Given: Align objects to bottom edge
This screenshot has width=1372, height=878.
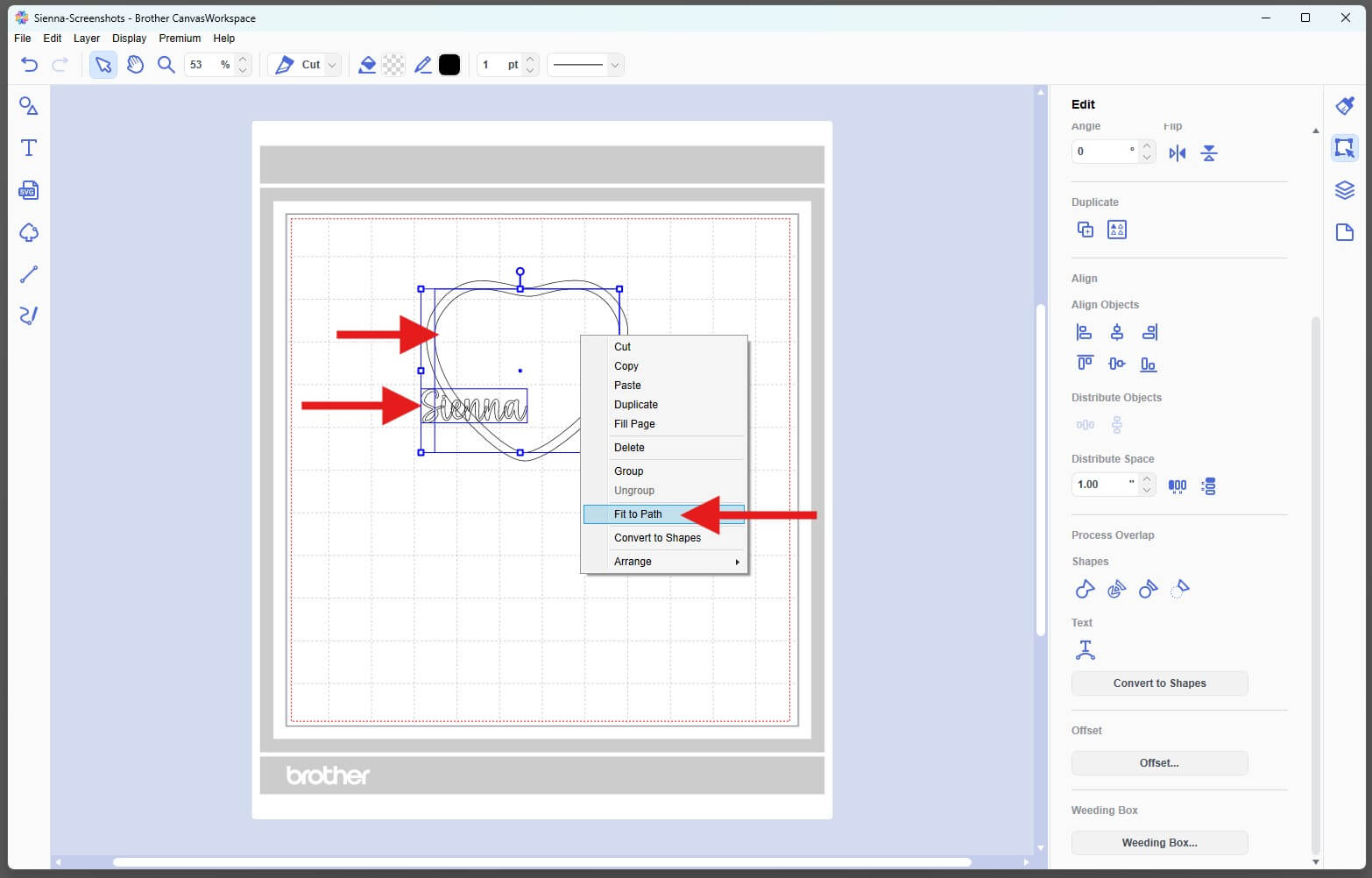Looking at the screenshot, I should click(1149, 364).
